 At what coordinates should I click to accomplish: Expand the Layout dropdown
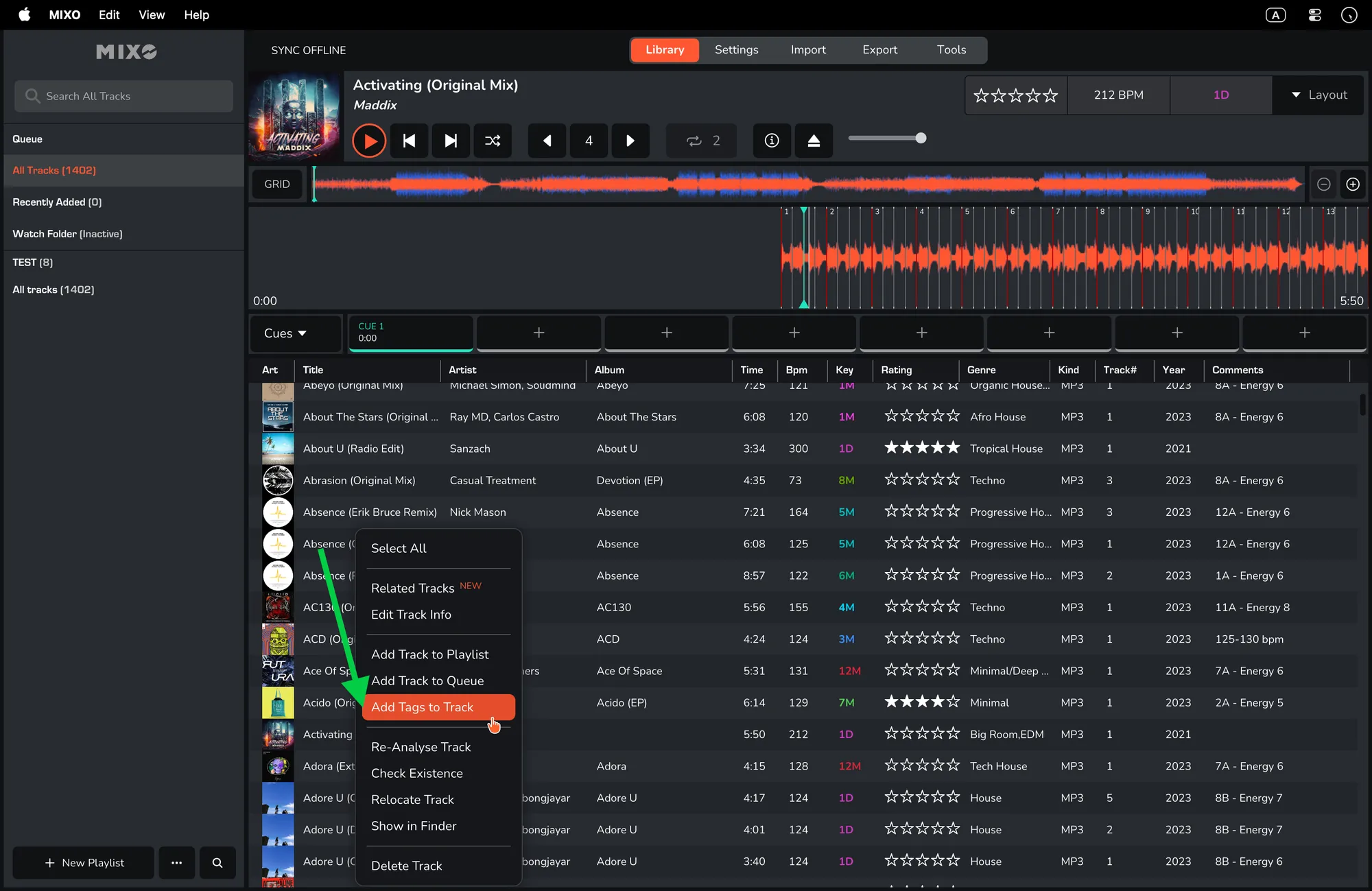click(x=1318, y=95)
